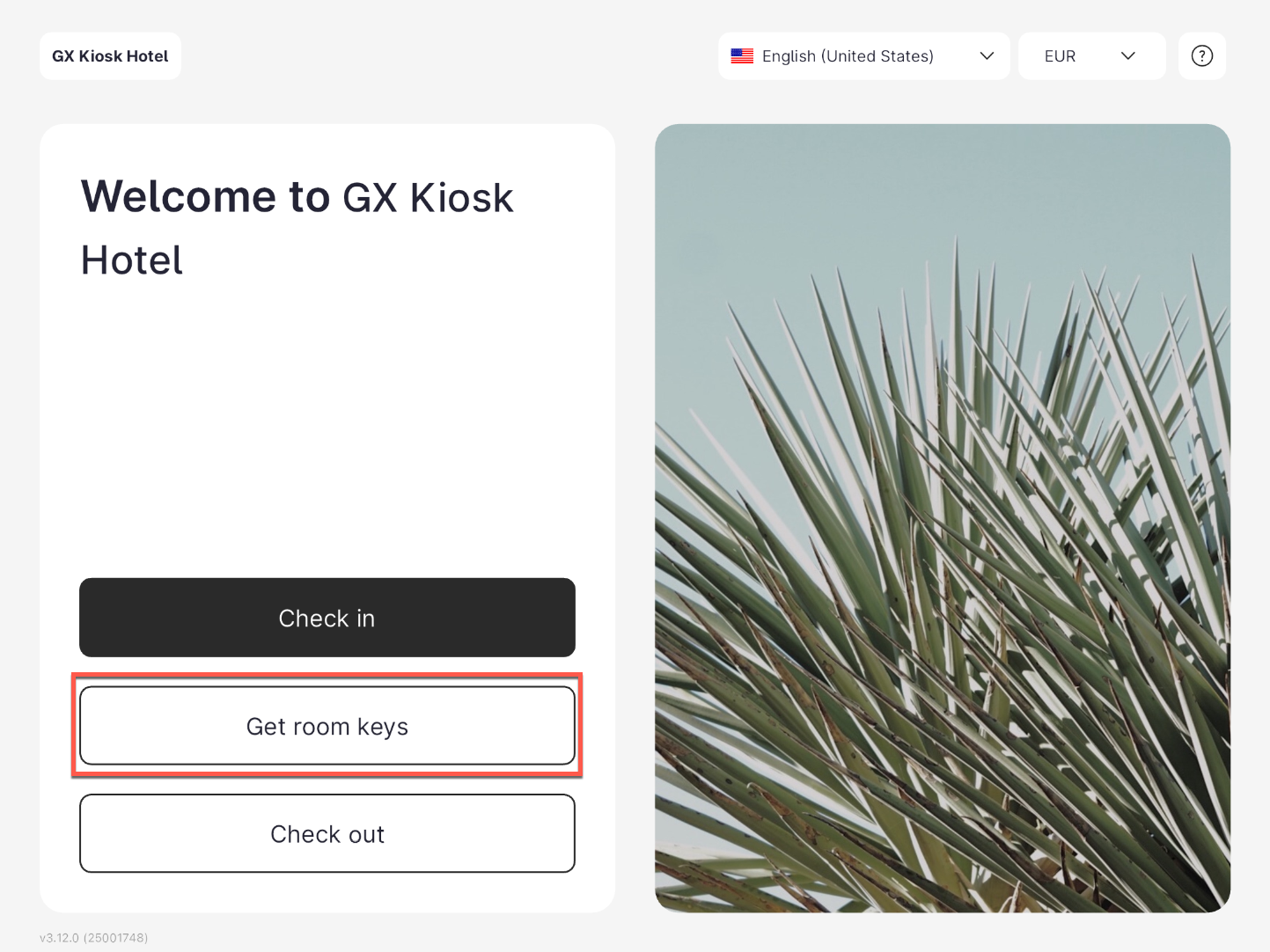1270x952 pixels.
Task: Click "GX Kiosk" in the welcome heading
Action: (428, 198)
